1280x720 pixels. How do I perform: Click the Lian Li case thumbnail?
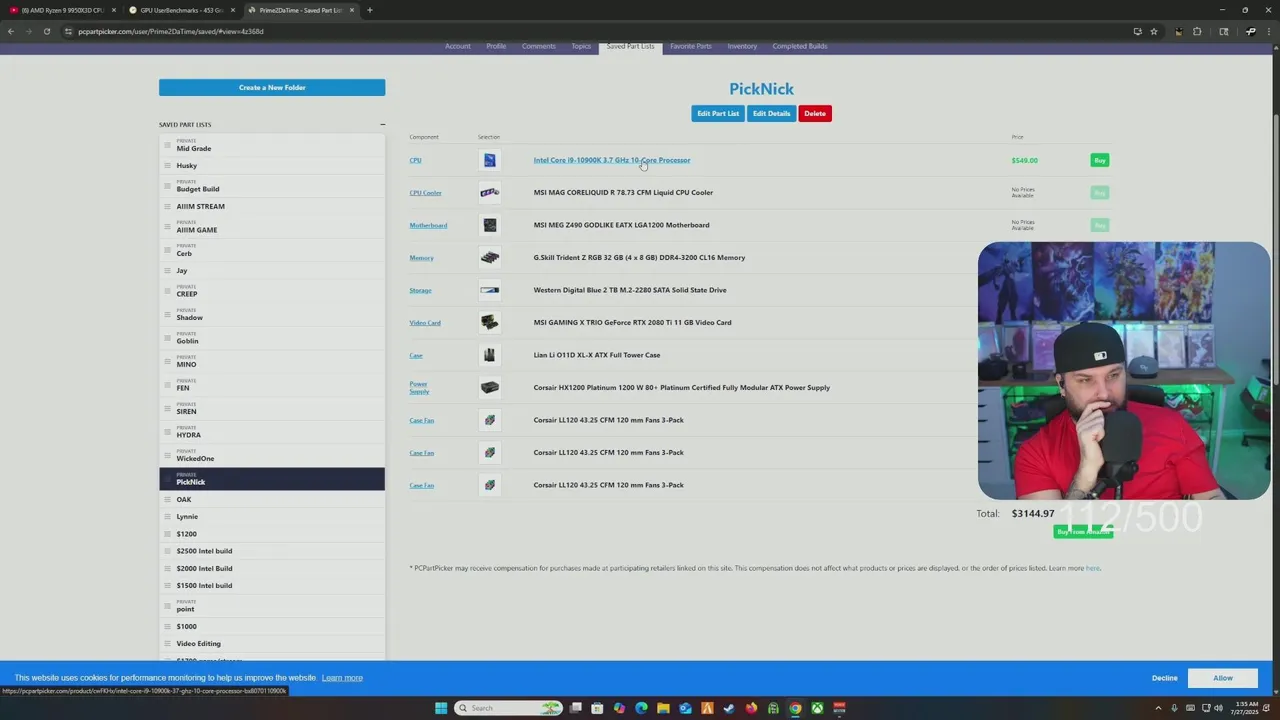pos(489,355)
